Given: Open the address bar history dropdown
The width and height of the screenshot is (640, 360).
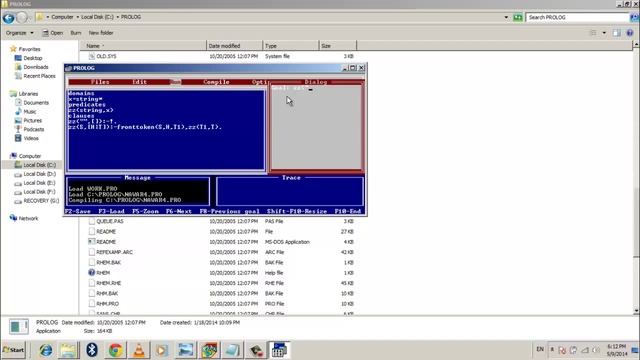Looking at the screenshot, I should (506, 17).
